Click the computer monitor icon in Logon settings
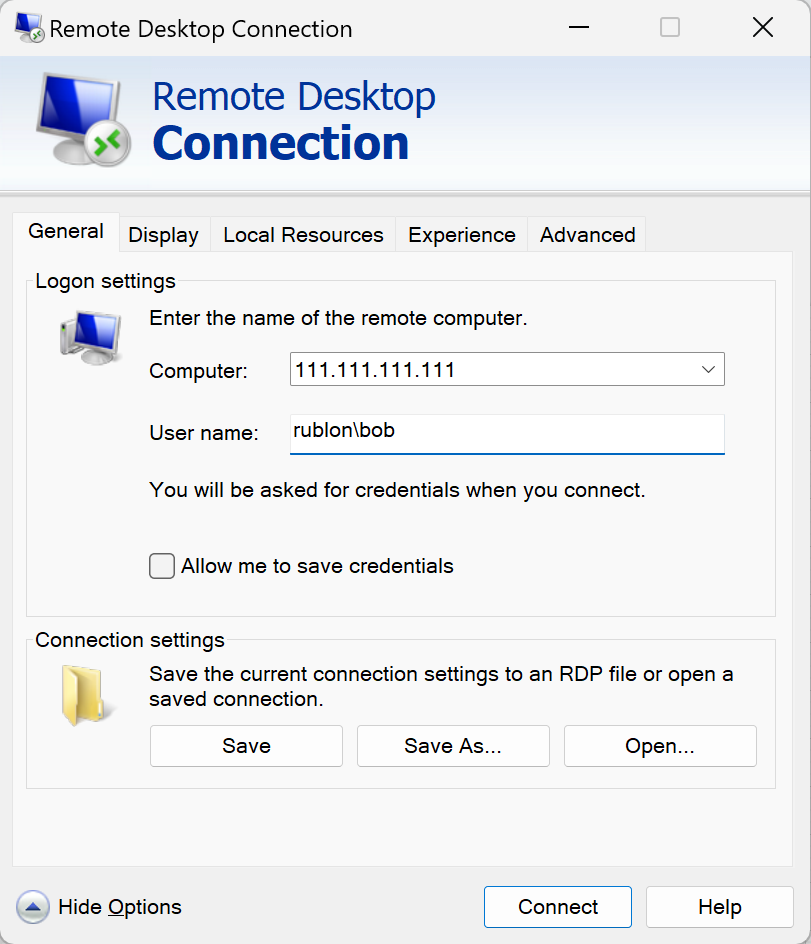Screen dimensions: 811x944 click(90, 335)
